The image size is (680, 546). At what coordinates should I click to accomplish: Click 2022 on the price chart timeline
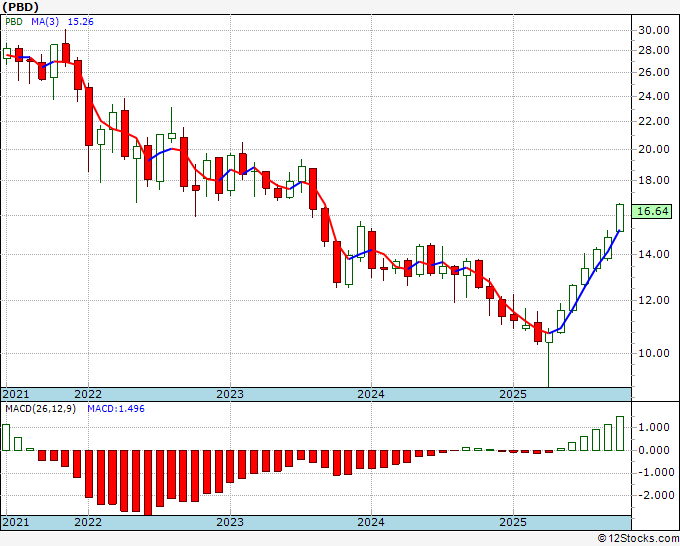click(x=88, y=394)
